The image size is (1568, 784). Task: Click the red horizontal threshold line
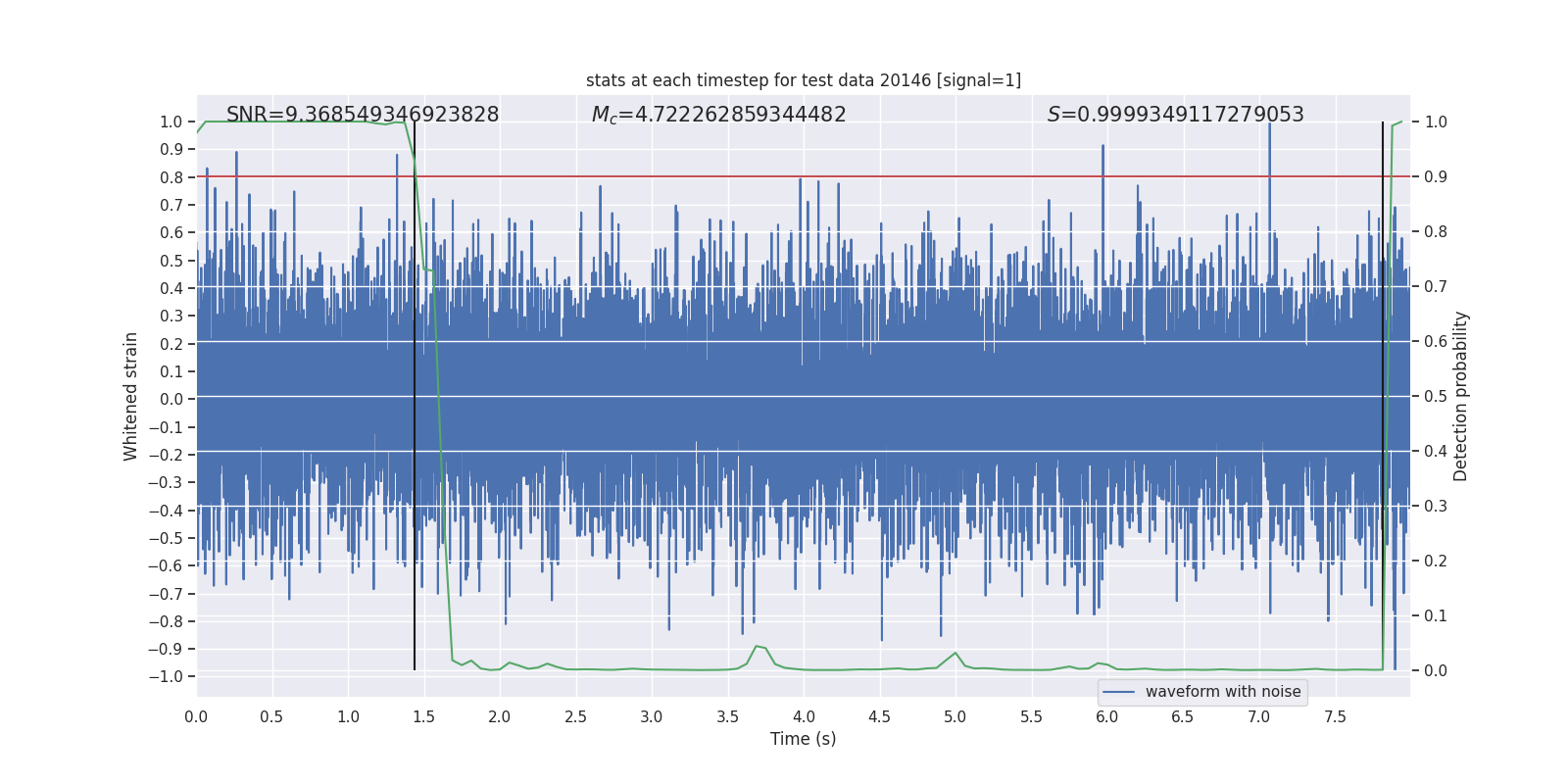click(x=804, y=176)
